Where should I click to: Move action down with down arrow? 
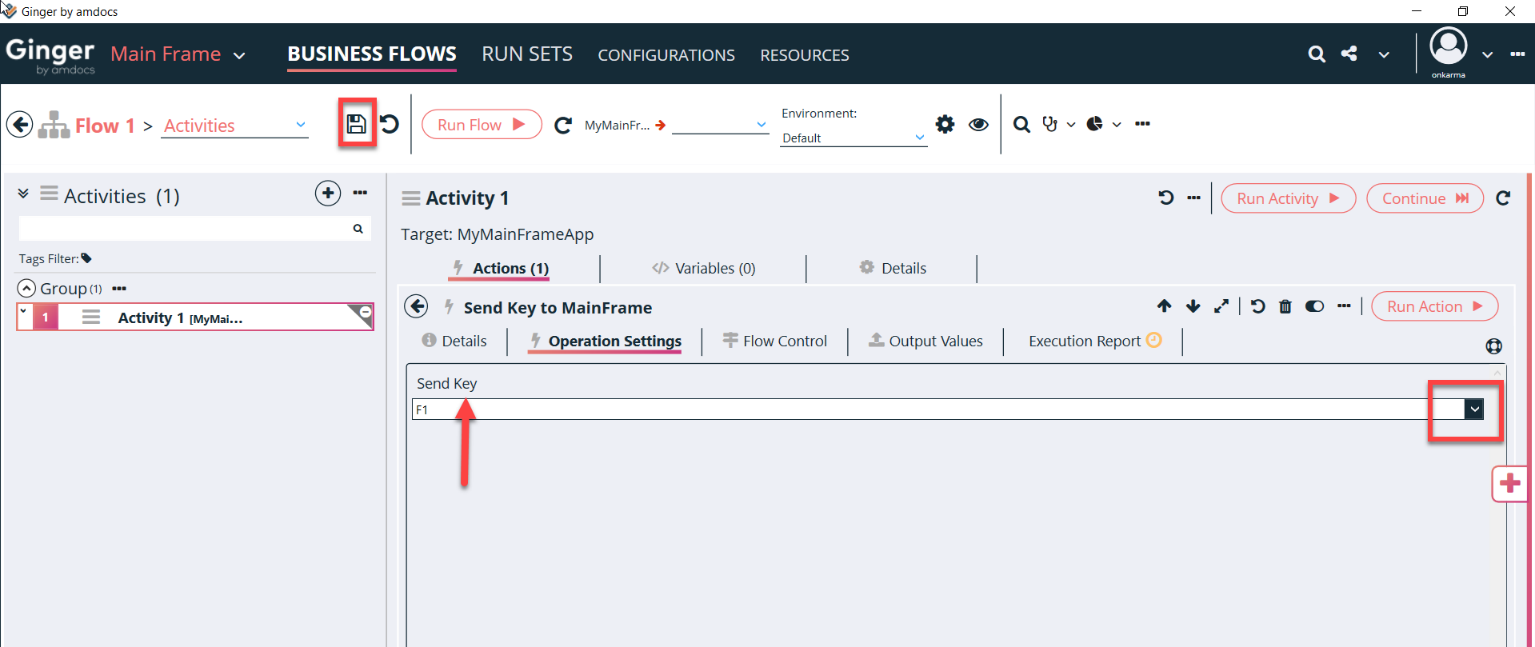pos(1192,307)
